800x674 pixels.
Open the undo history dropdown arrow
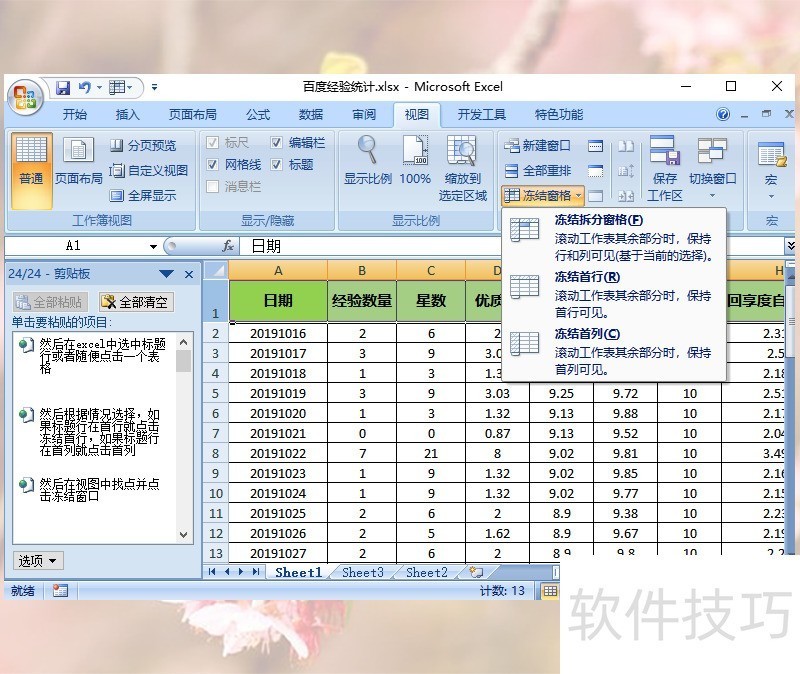[99, 88]
